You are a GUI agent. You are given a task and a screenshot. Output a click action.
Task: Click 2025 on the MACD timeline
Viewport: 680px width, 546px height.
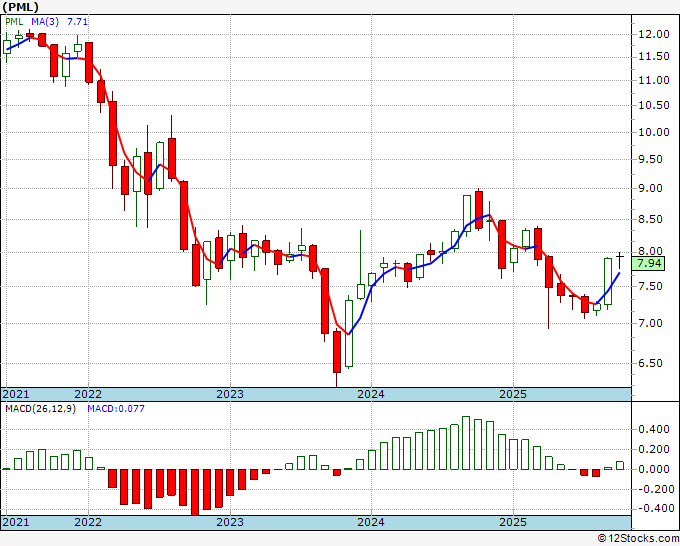513,522
